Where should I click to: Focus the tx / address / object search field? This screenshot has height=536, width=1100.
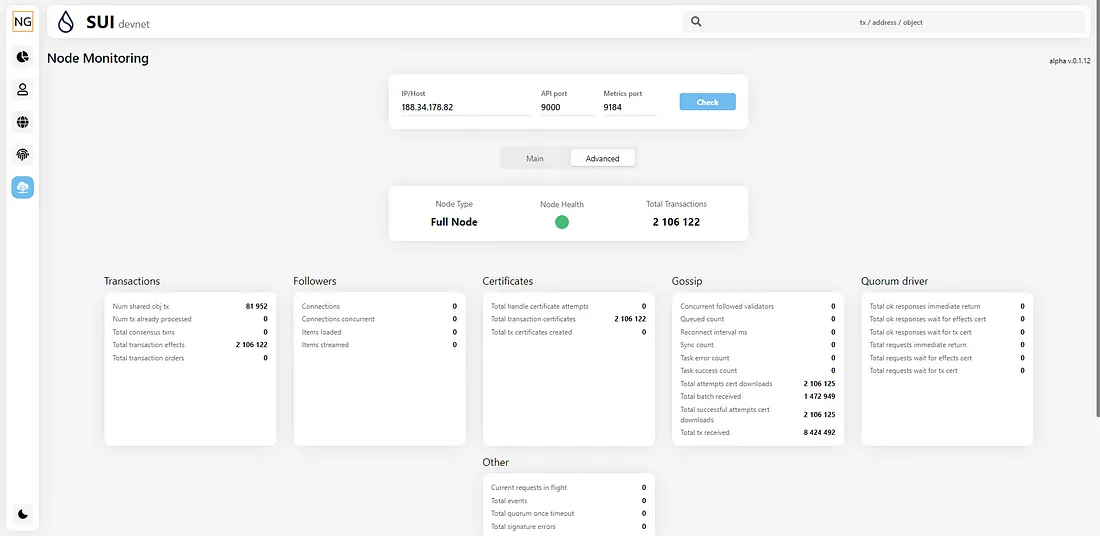(x=890, y=22)
